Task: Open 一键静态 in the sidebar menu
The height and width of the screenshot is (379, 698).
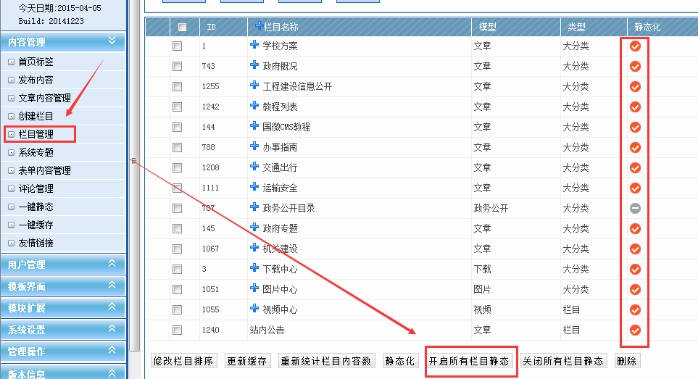Action: coord(36,207)
